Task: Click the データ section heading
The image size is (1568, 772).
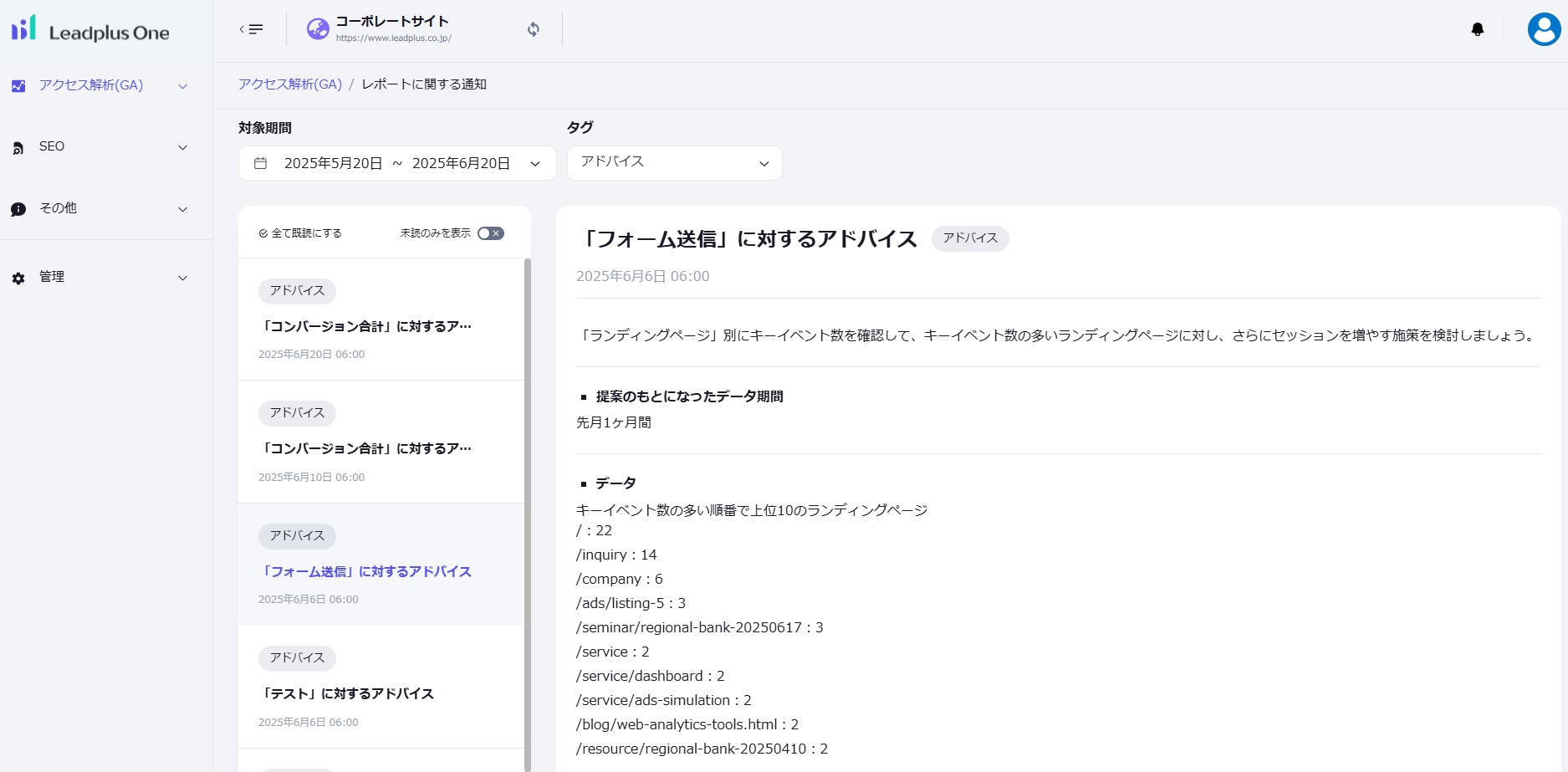Action: point(615,483)
